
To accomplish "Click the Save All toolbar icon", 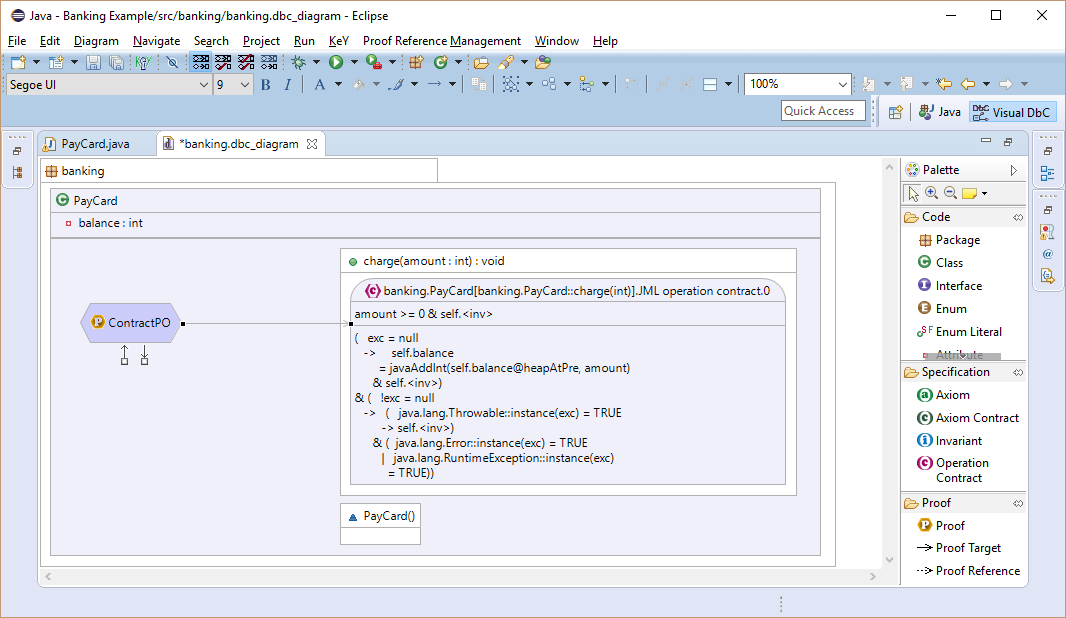I will (116, 63).
